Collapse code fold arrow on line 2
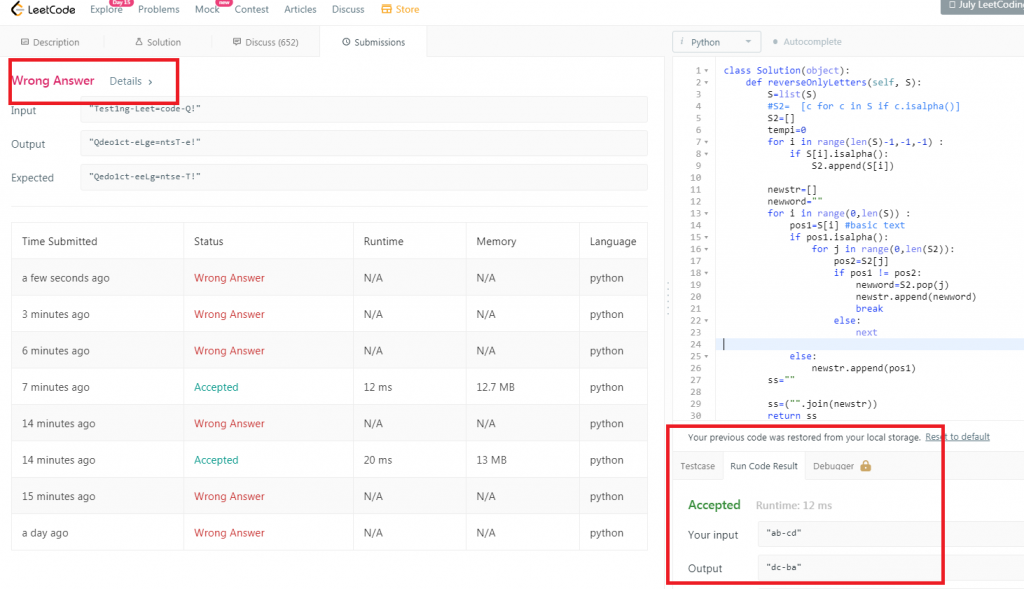Screen dimensions: 1024x589 (x=707, y=82)
